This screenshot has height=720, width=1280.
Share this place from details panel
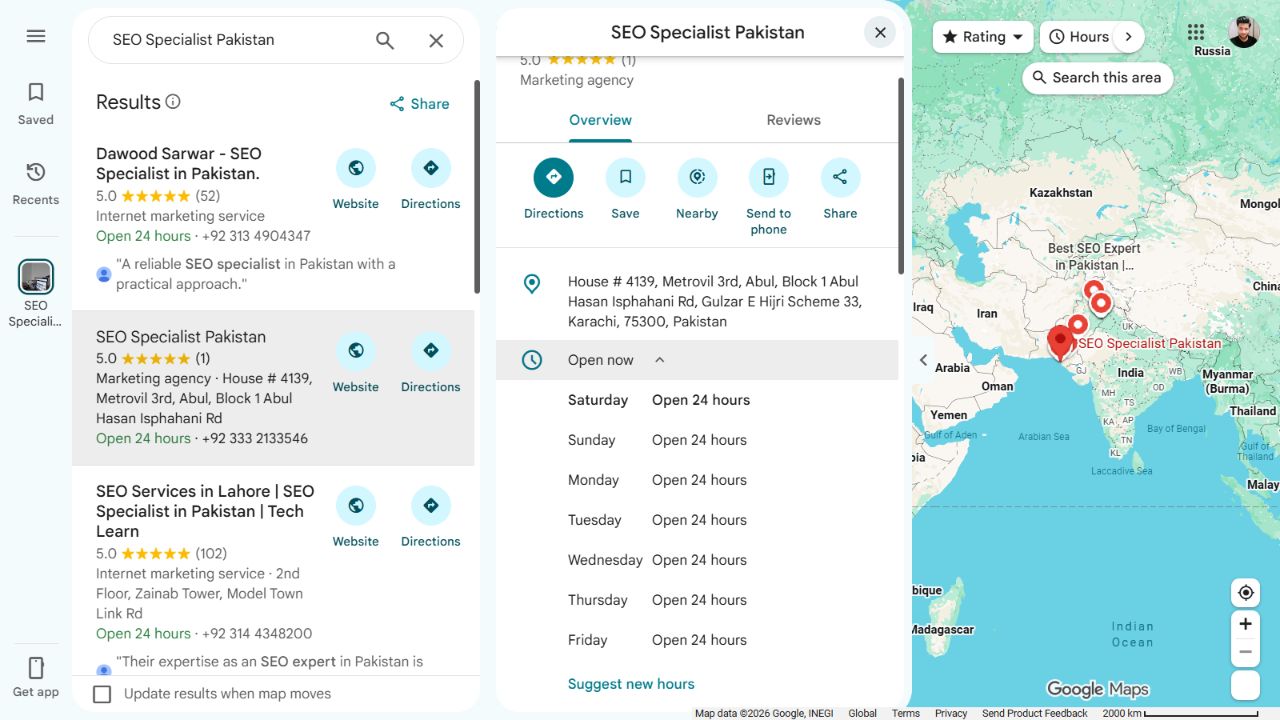(x=840, y=189)
